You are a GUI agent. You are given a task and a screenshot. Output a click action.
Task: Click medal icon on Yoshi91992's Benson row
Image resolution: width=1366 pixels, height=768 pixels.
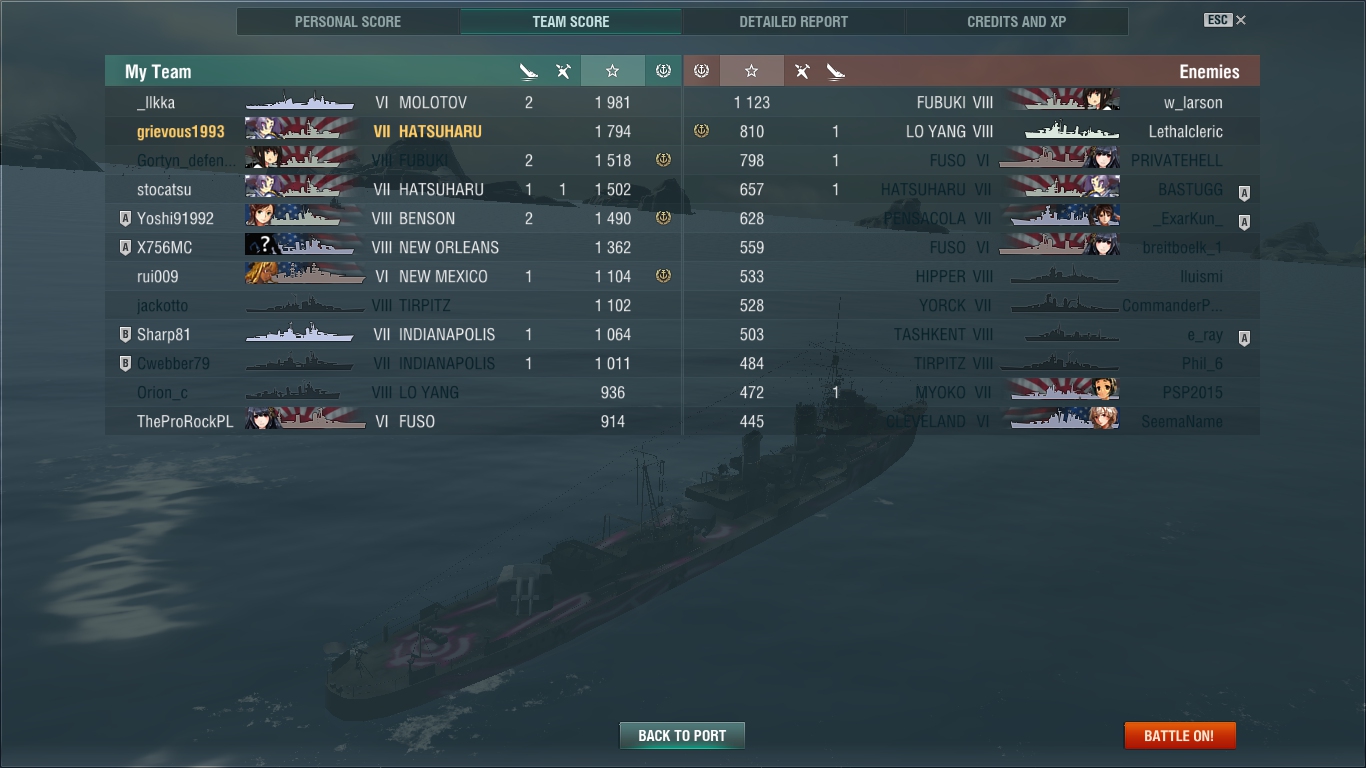[x=663, y=218]
